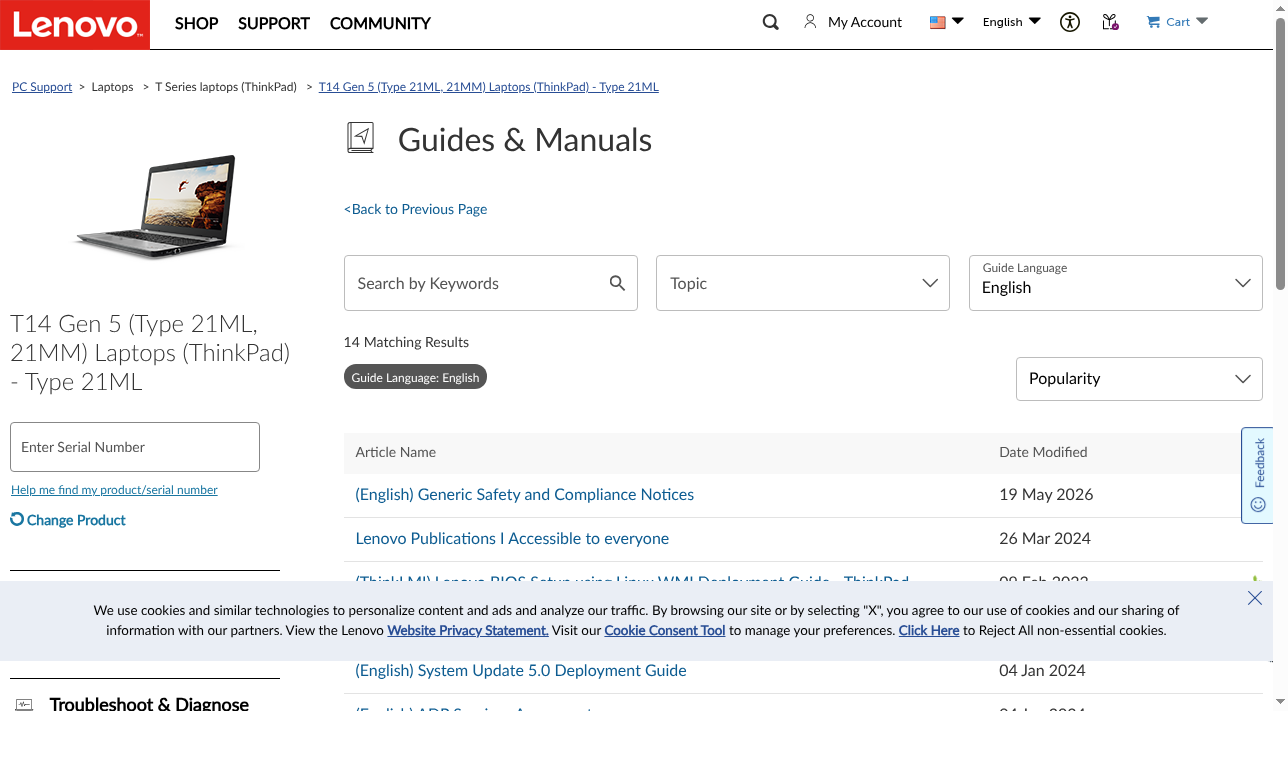This screenshot has width=1288, height=763.
Task: Click the Date Modified column header
Action: point(1043,452)
